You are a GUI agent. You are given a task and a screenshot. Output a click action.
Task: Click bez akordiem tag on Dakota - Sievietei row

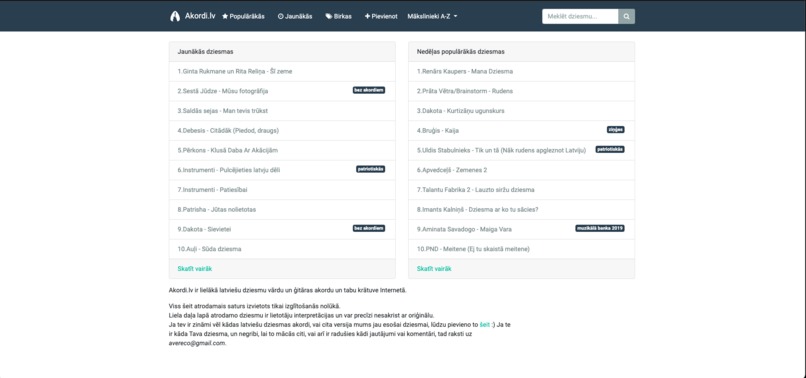pos(369,228)
